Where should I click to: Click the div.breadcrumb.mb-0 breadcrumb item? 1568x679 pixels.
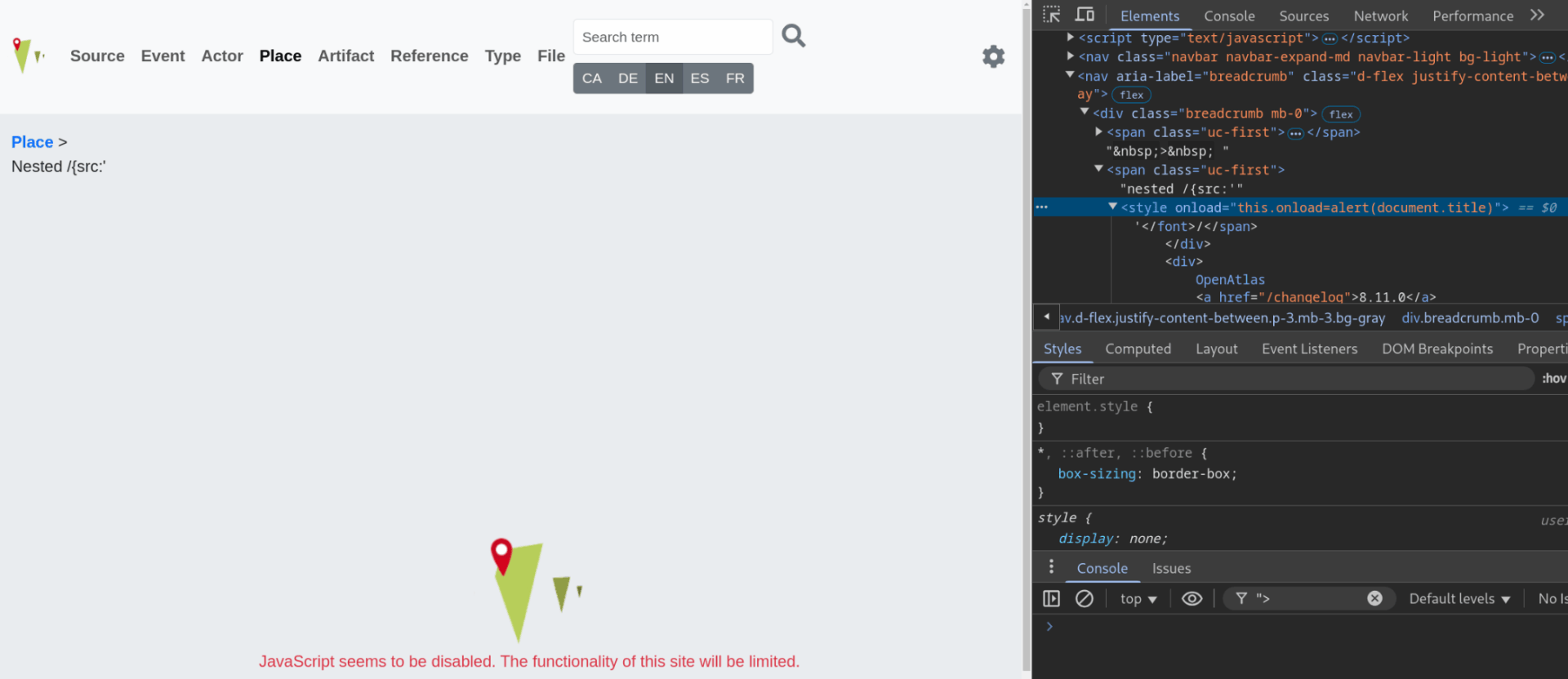coord(1470,317)
